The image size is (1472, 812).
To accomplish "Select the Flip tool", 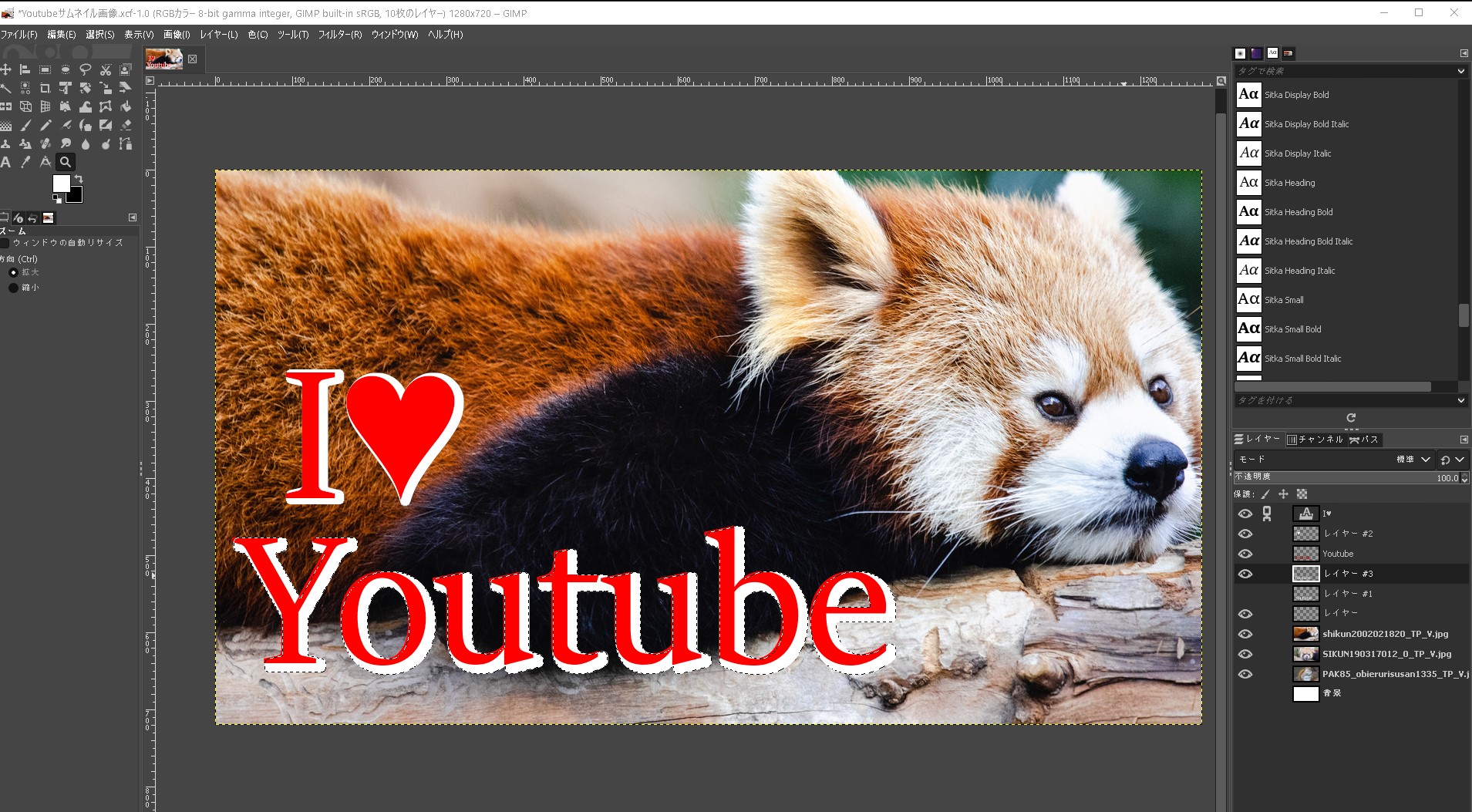I will (5, 106).
